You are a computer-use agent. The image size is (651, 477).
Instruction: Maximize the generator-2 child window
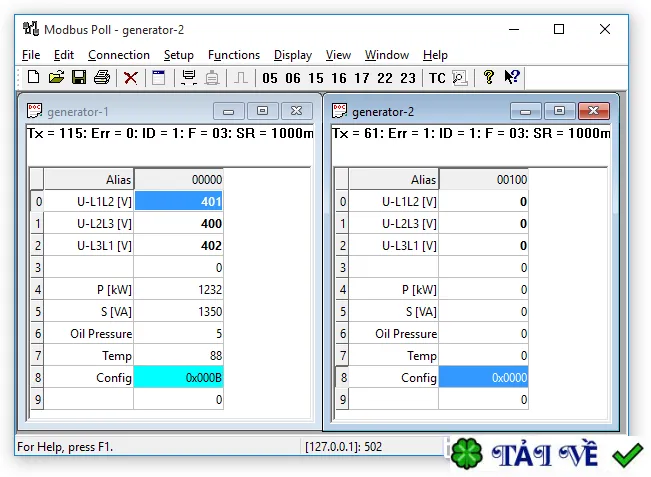559,111
